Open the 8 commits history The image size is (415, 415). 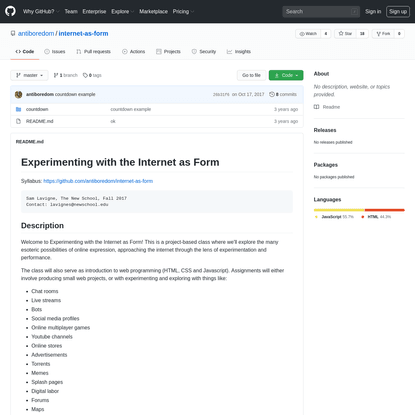(x=283, y=94)
